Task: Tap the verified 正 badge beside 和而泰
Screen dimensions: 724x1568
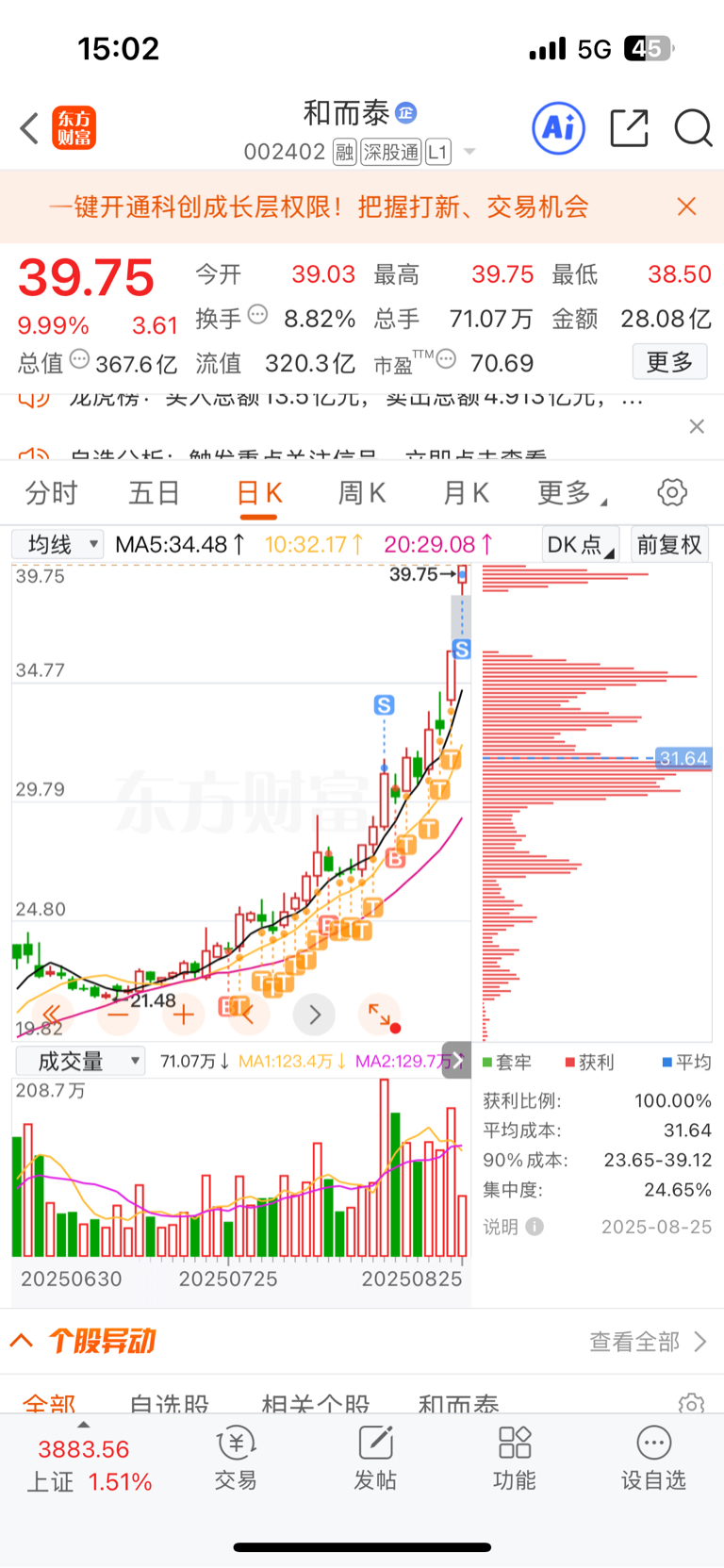Action: coord(405,113)
